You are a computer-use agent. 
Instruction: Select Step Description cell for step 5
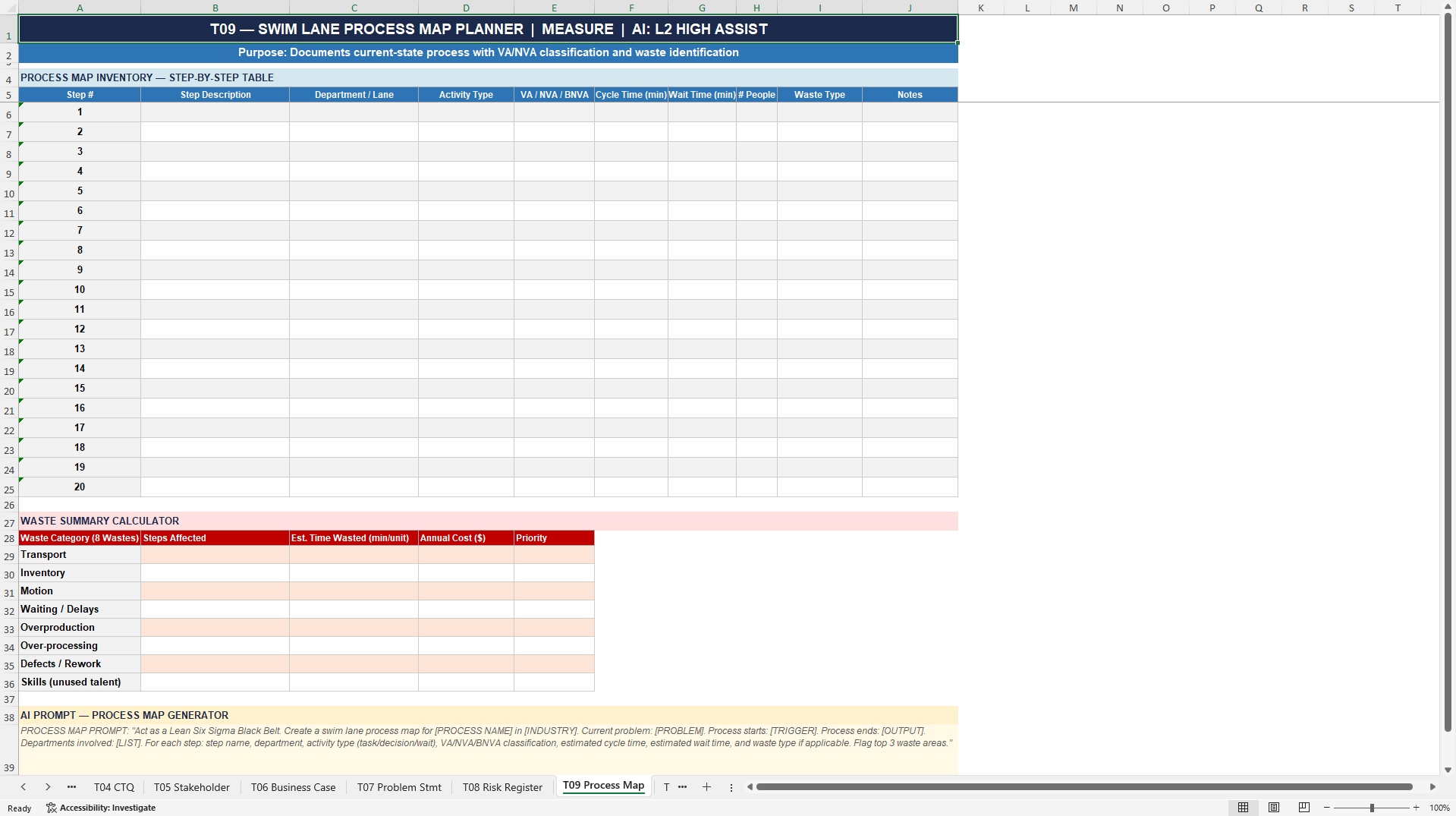point(215,191)
